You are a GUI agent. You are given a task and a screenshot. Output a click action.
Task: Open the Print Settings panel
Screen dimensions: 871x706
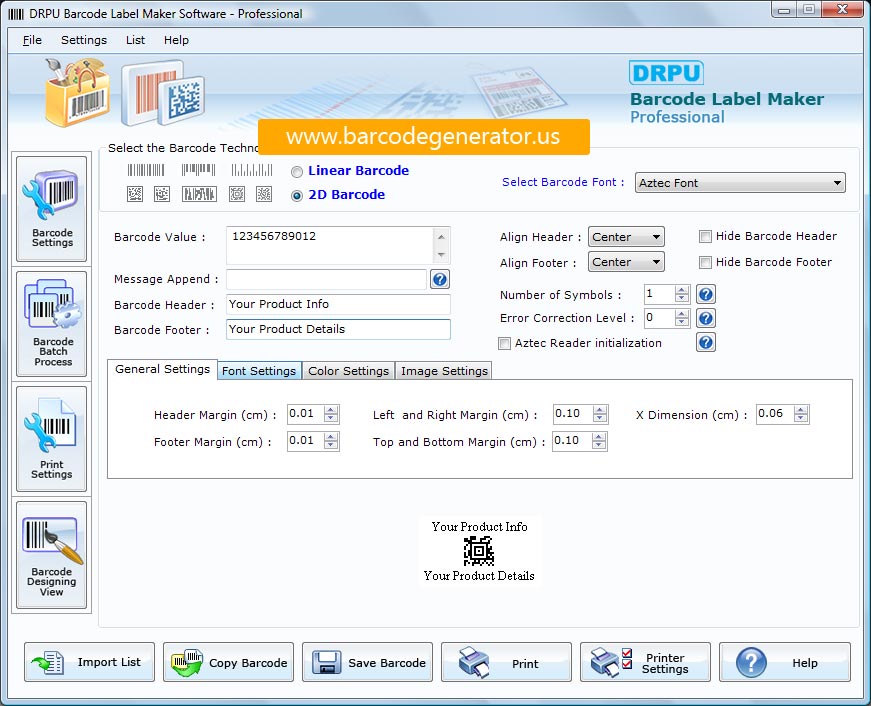pos(52,439)
